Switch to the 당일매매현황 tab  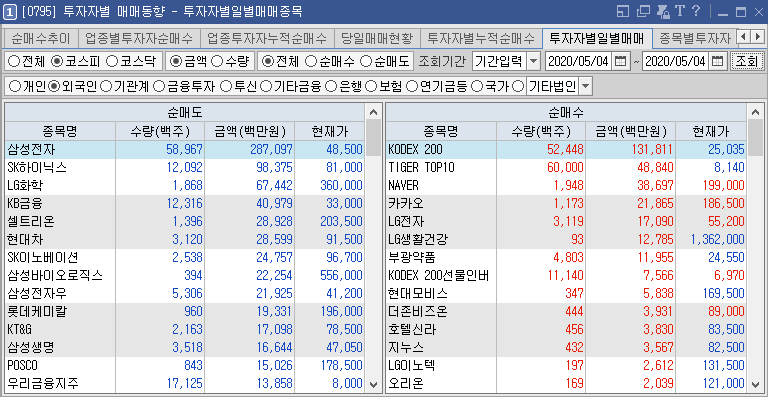[x=377, y=38]
